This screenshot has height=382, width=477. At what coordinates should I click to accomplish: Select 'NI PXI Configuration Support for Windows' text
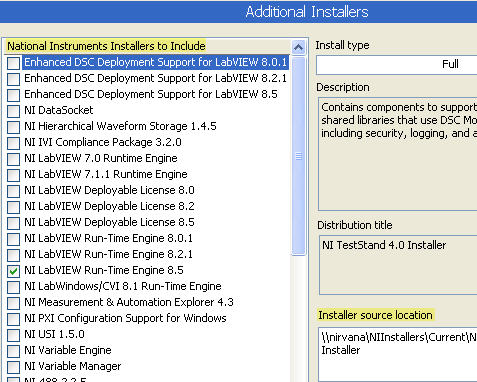pyautogui.click(x=125, y=318)
